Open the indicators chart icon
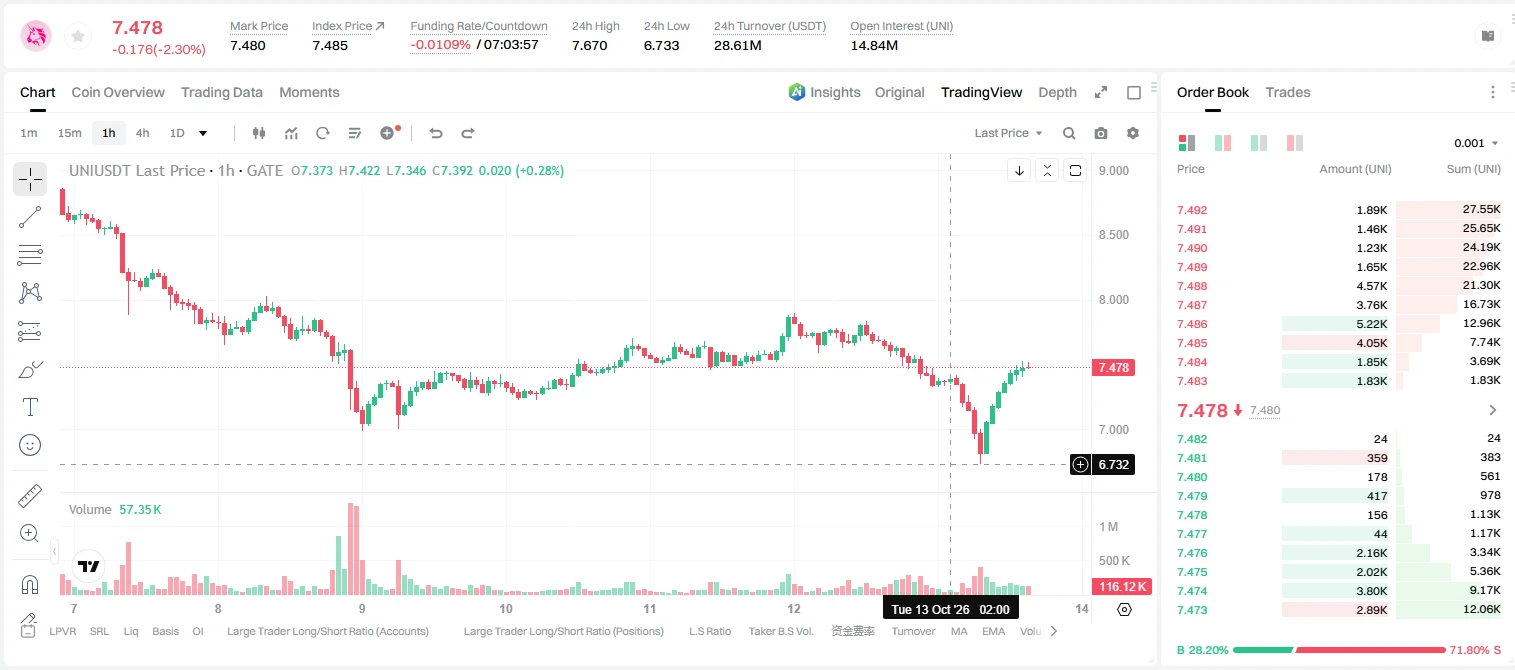The image size is (1515, 670). tap(291, 133)
